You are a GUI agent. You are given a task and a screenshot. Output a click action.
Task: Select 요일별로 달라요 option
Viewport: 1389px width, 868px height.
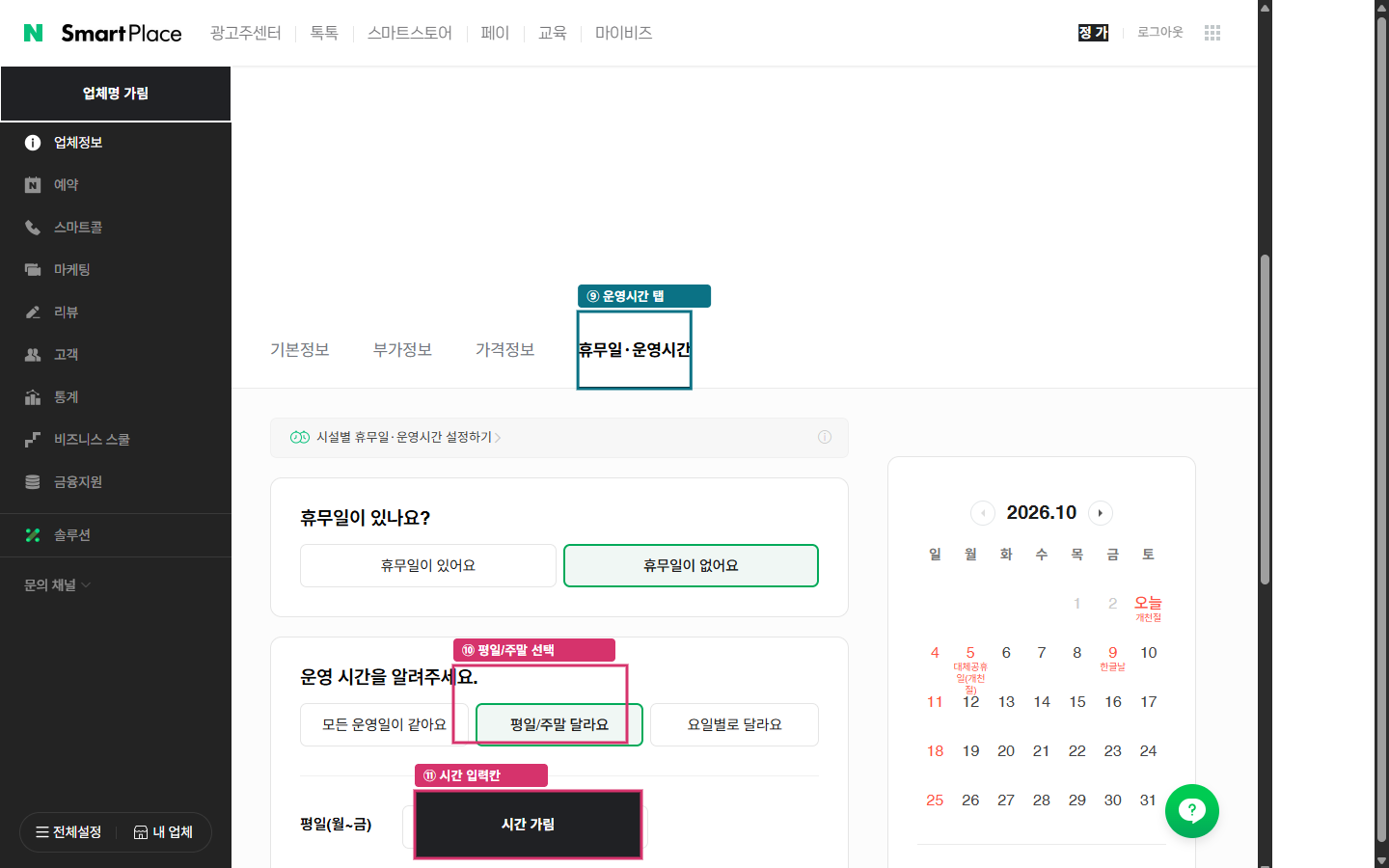coord(734,724)
